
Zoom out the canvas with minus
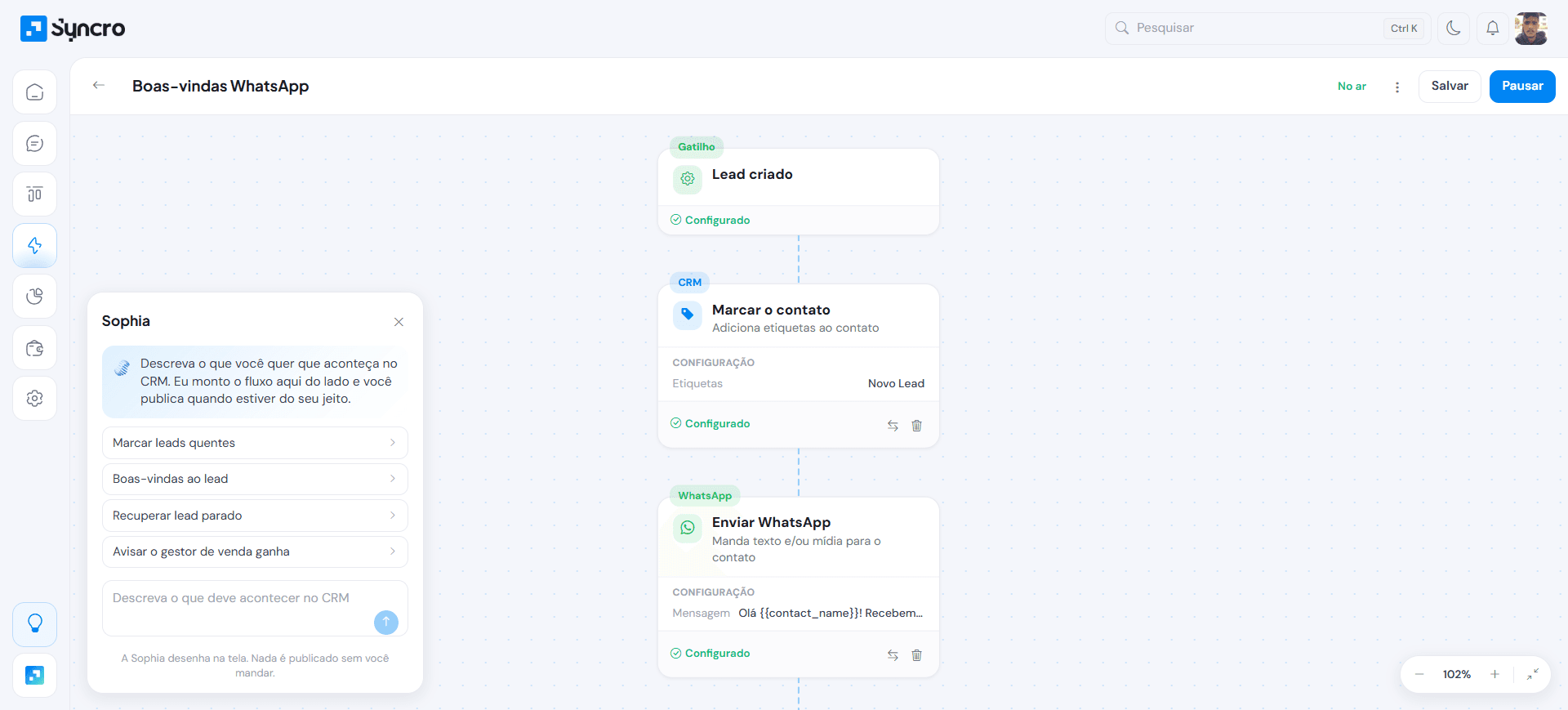tap(1419, 675)
